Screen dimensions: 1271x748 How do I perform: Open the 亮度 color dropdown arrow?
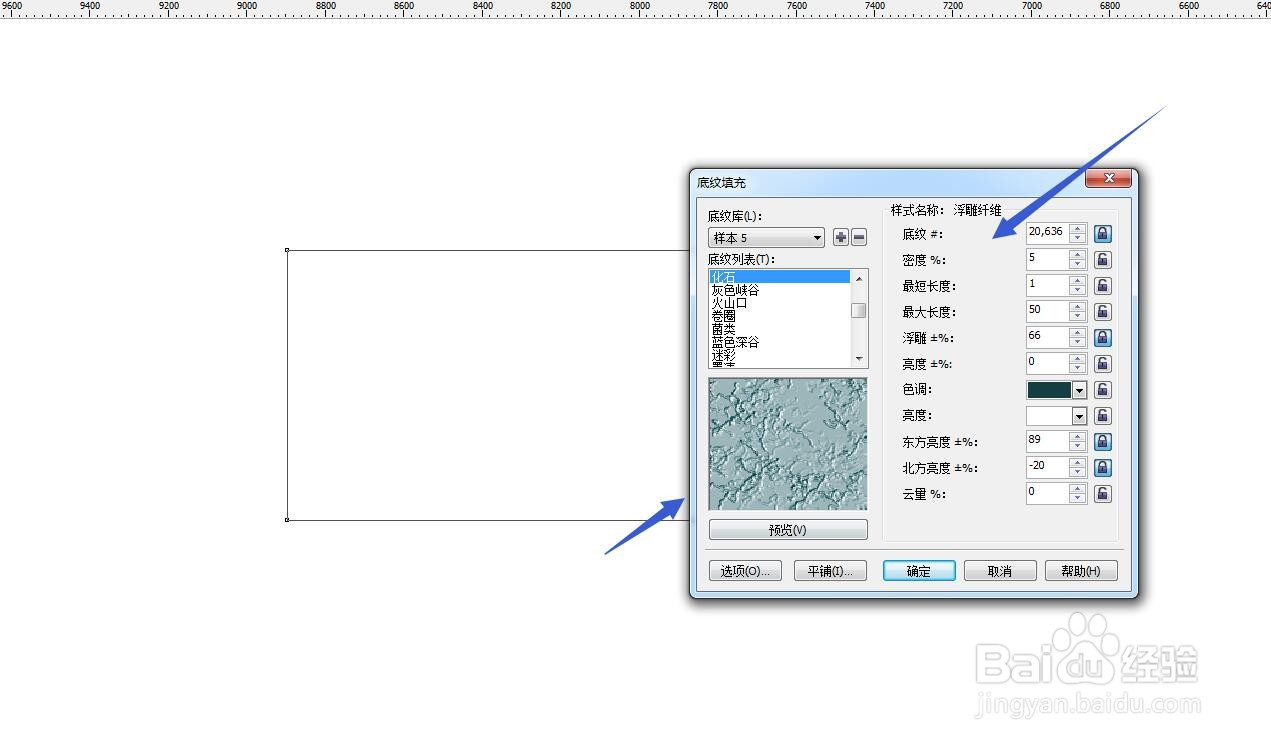1079,416
